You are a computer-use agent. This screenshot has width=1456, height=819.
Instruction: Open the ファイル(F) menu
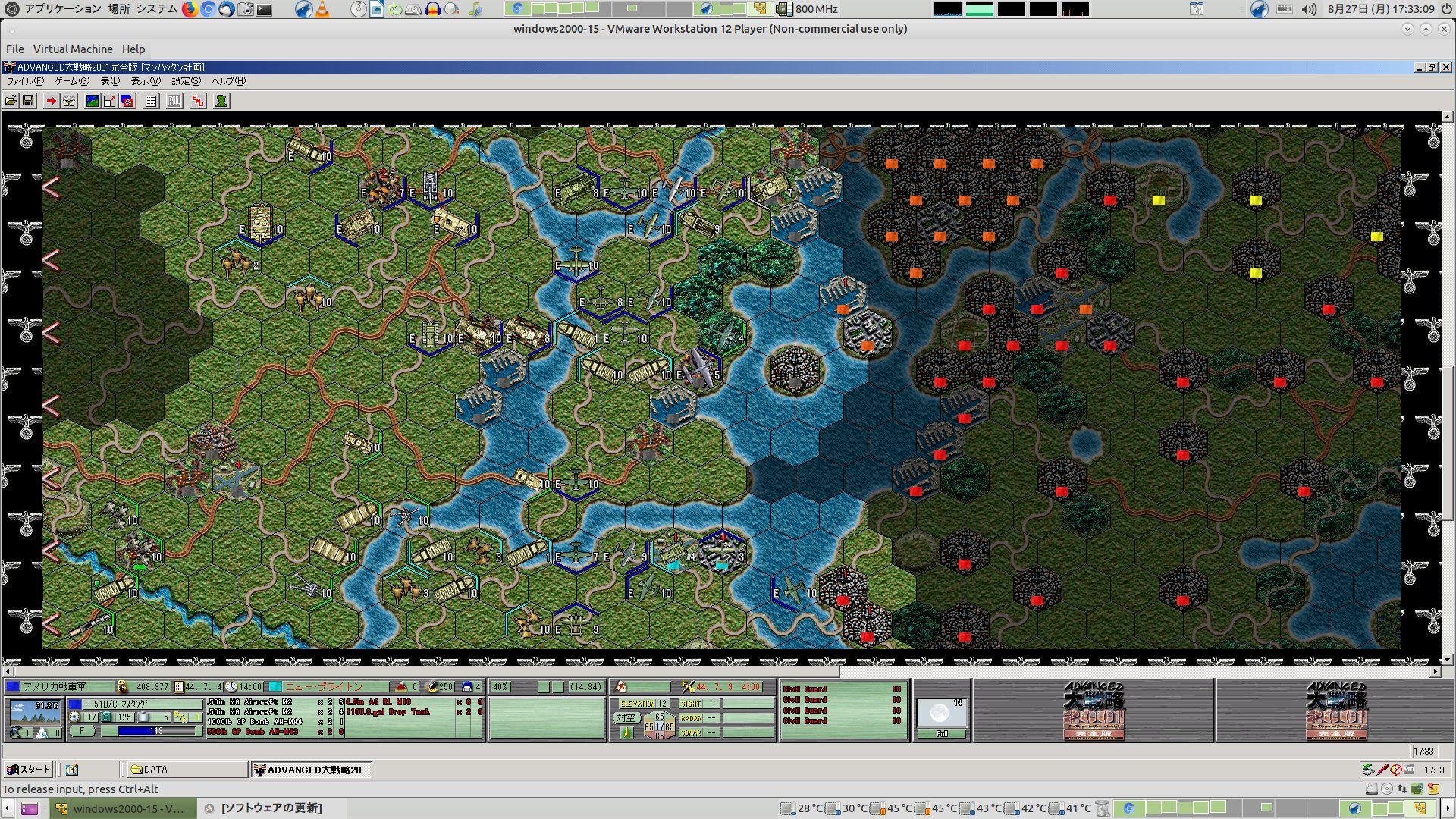[x=25, y=81]
